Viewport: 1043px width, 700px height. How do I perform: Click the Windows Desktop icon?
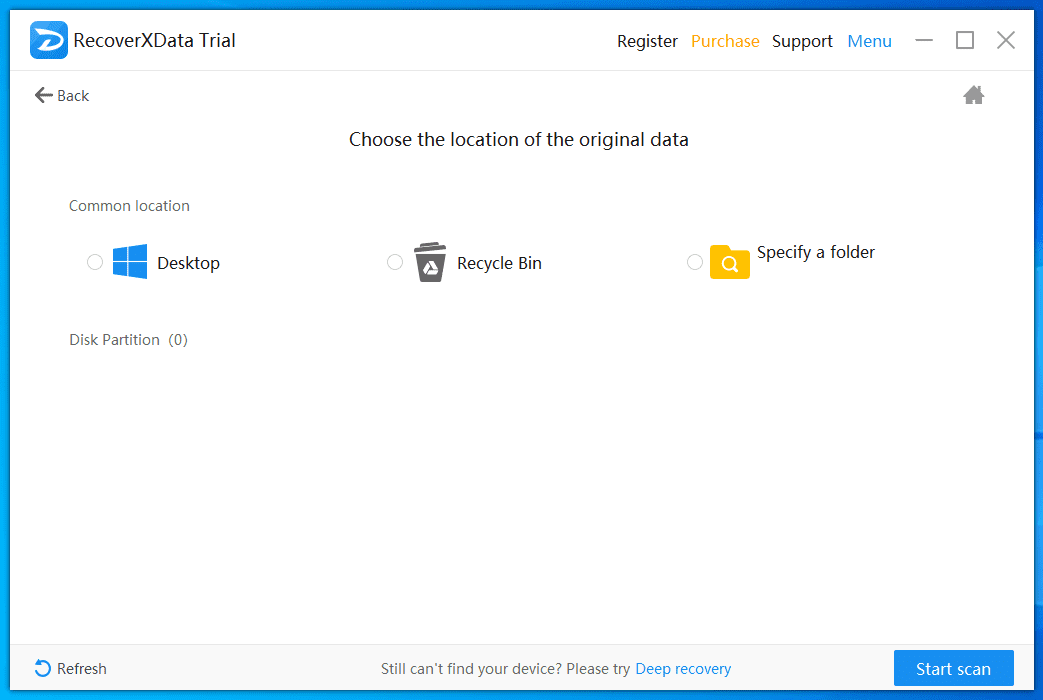[130, 262]
